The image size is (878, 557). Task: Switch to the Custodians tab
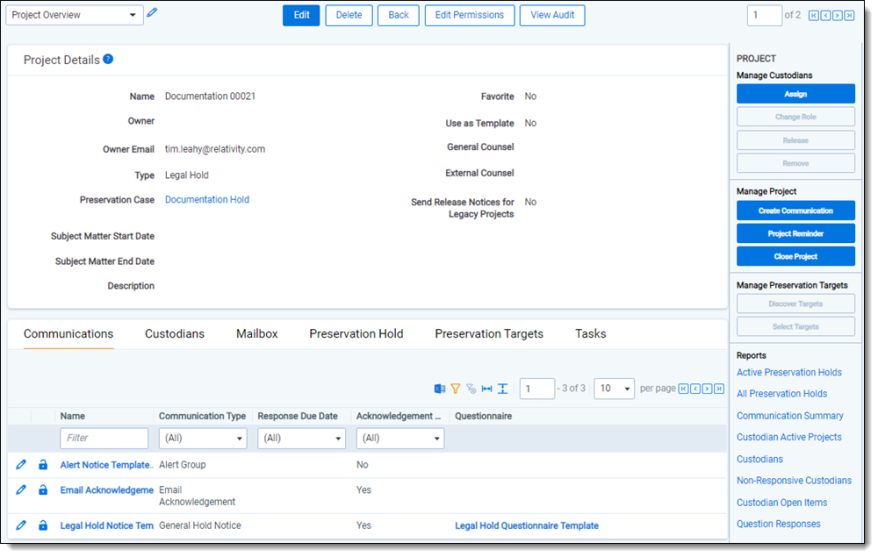(x=174, y=334)
